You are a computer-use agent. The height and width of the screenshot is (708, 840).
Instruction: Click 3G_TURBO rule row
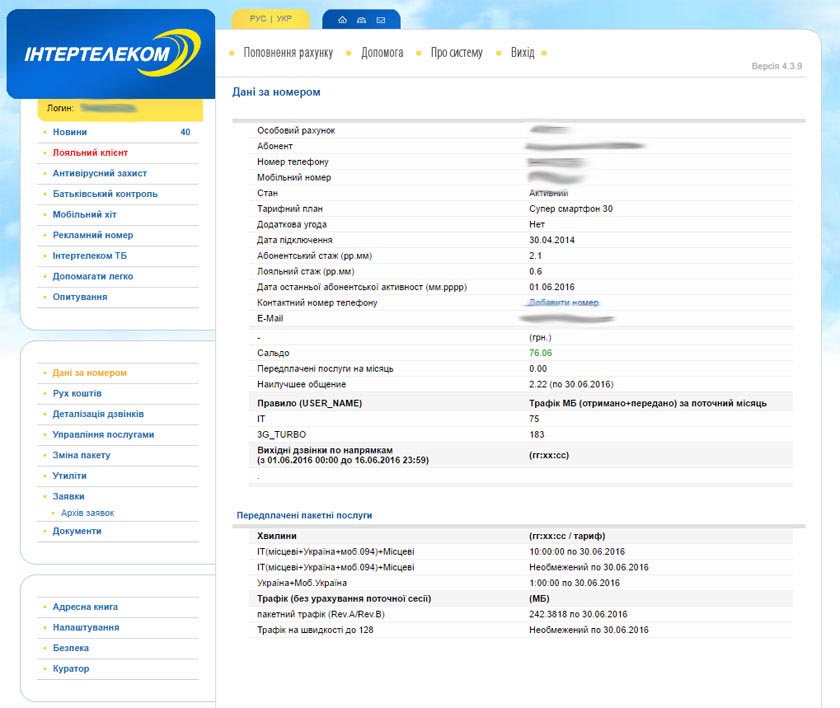(x=521, y=434)
